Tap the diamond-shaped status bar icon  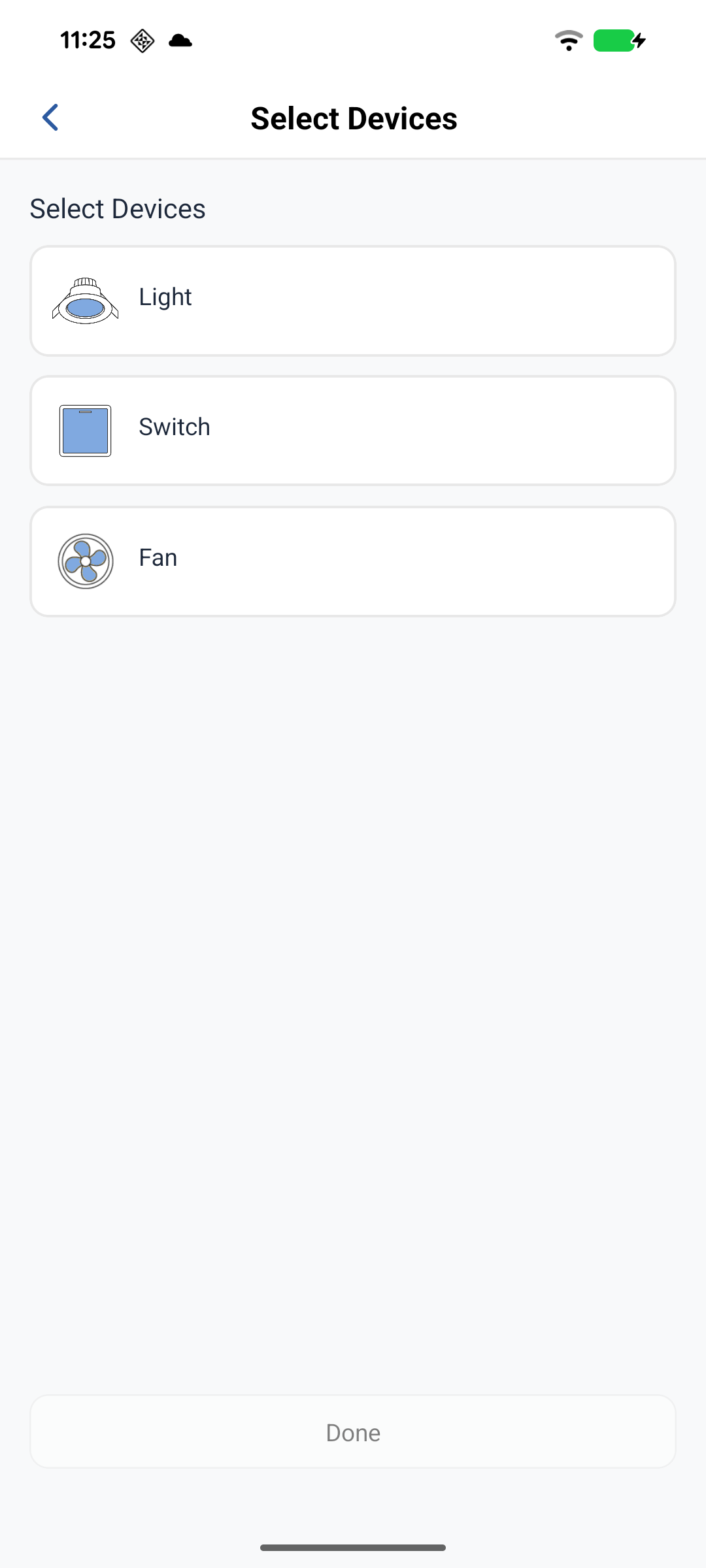coord(142,41)
